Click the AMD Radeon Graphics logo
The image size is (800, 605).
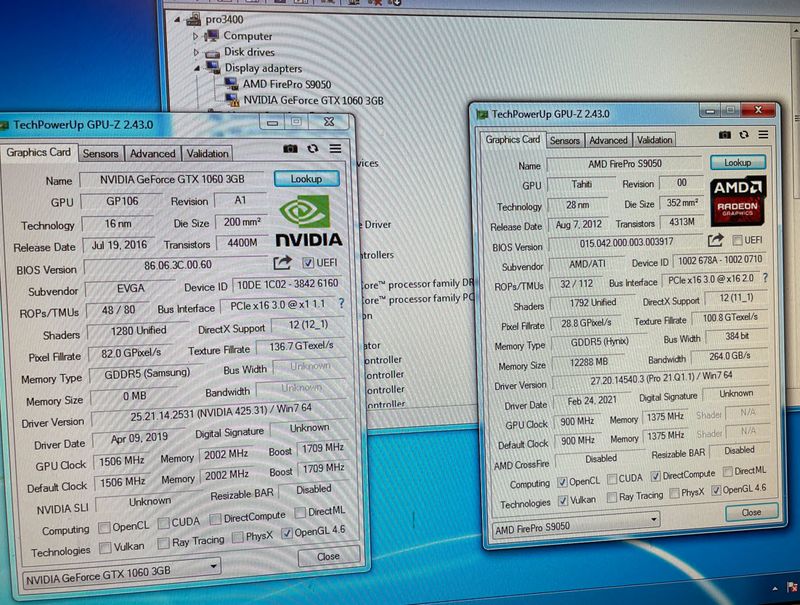click(737, 201)
